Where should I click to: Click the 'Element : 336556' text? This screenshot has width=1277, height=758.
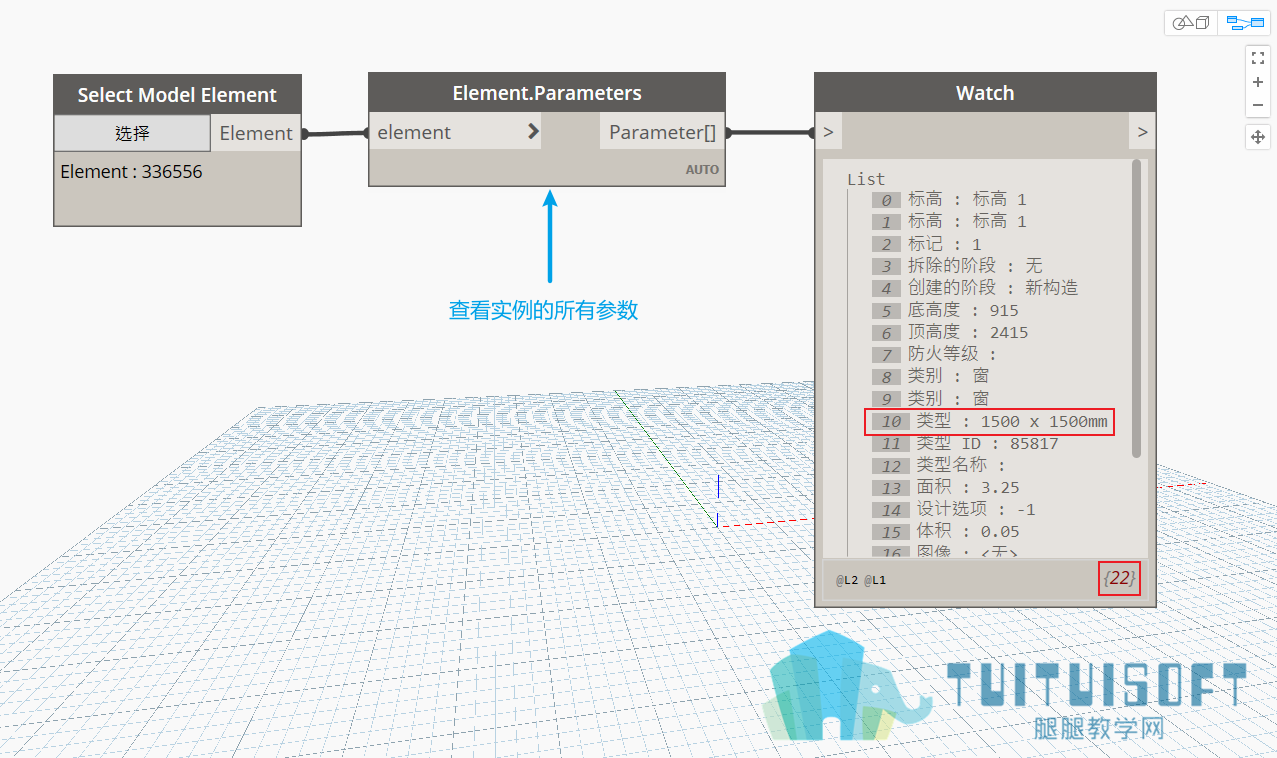click(131, 172)
